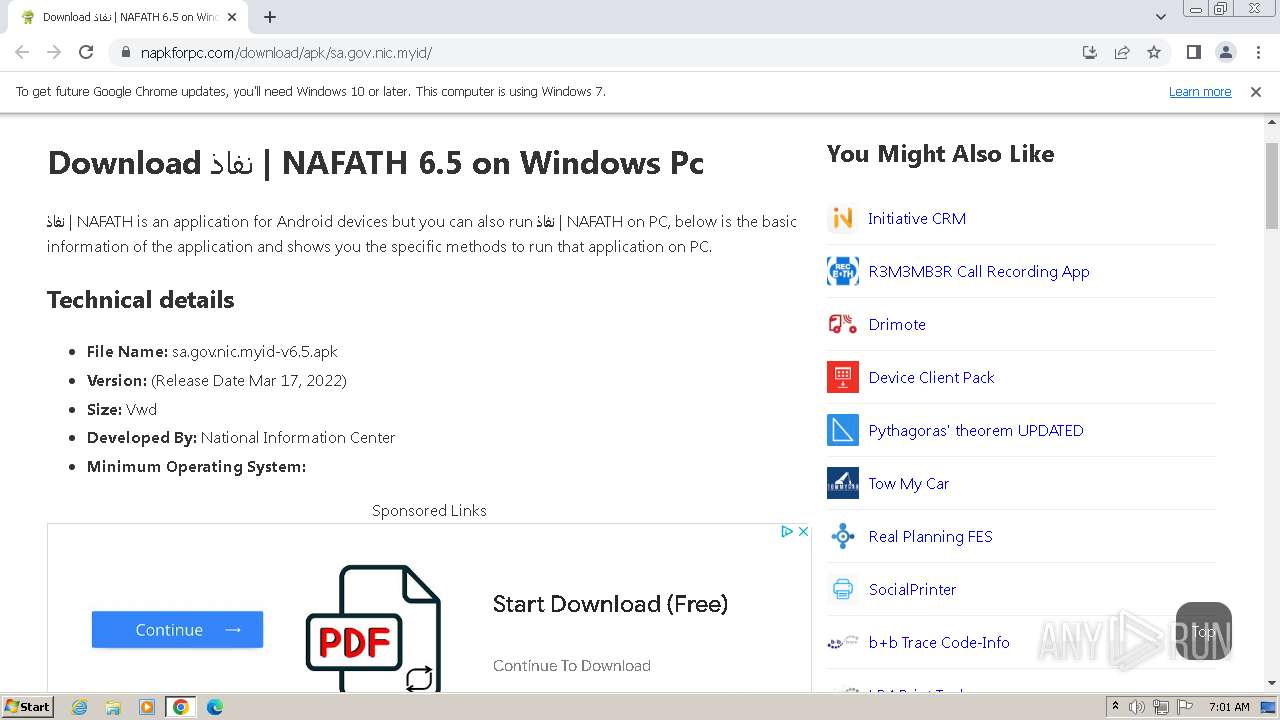Reload the current page
The image size is (1280, 720).
[x=86, y=52]
